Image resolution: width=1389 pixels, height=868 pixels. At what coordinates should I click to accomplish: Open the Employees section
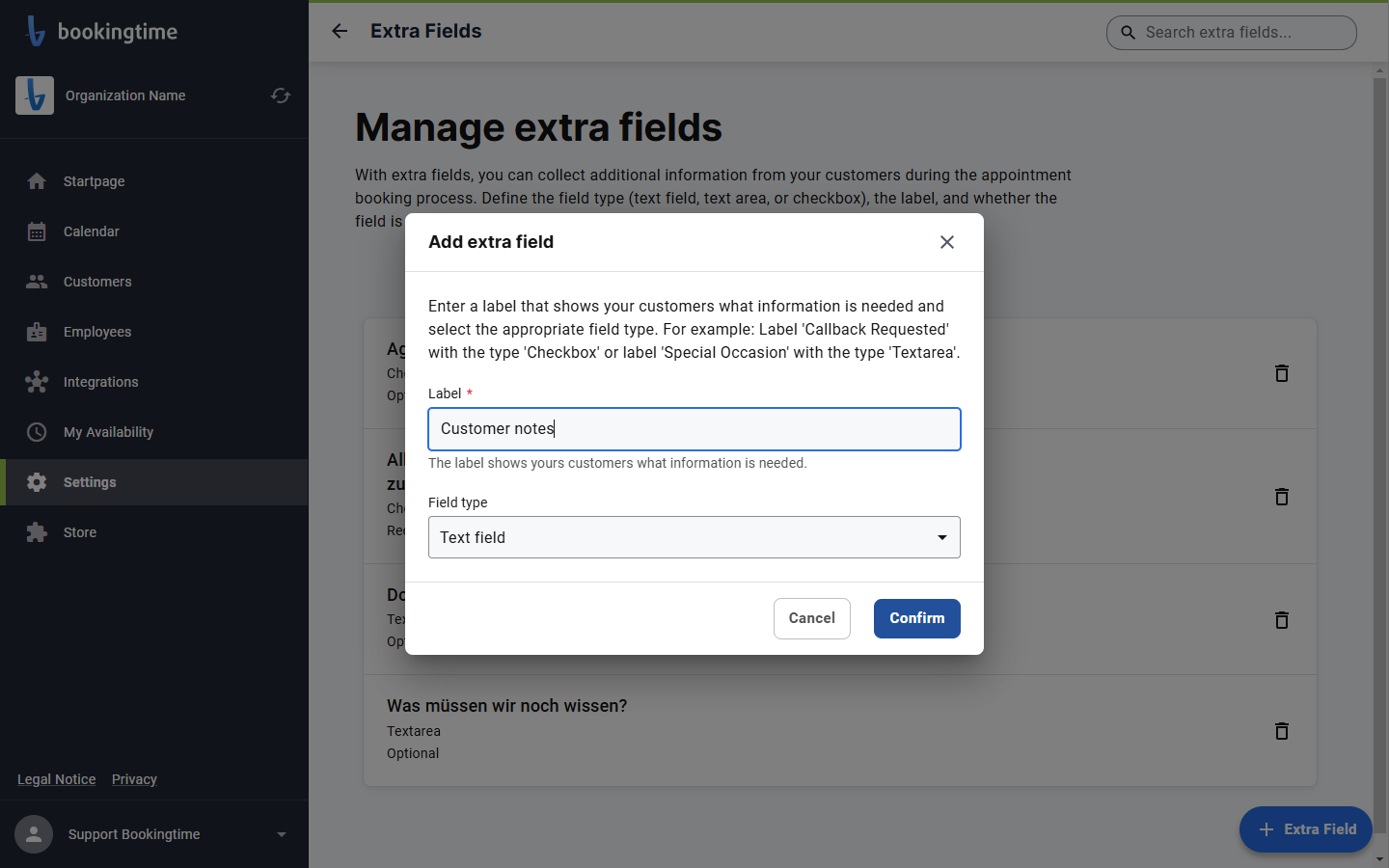154,332
